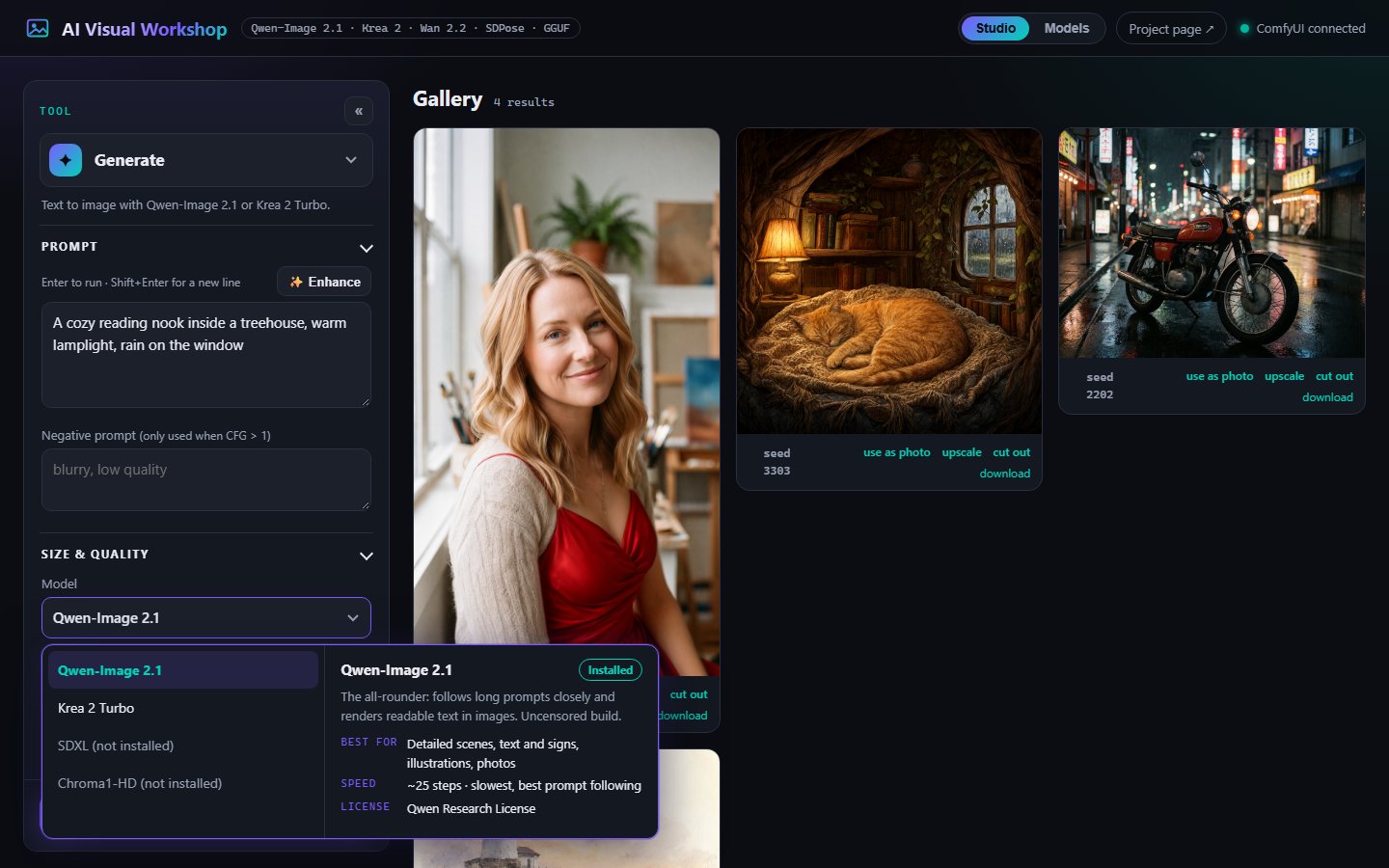The image size is (1389, 868).
Task: Switch to Models view
Action: coord(1066,28)
